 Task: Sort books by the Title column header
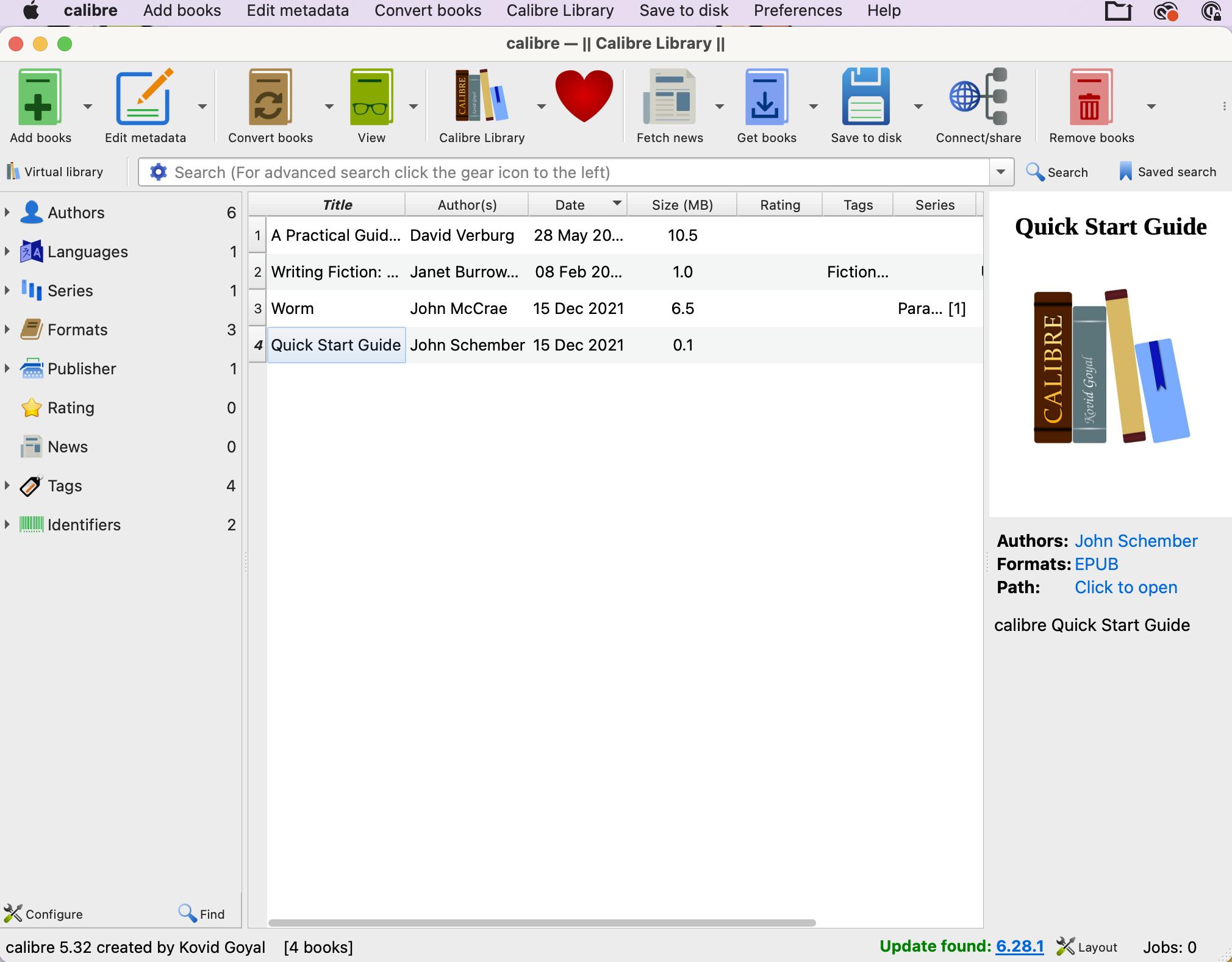(x=337, y=205)
